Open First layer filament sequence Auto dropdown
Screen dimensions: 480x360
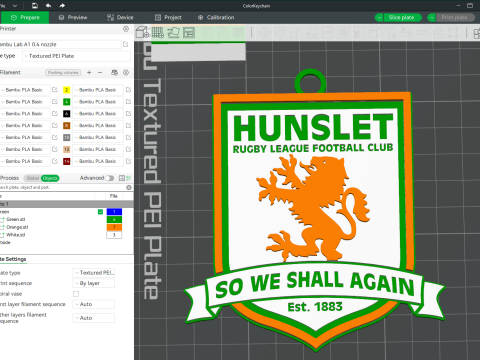click(93, 304)
